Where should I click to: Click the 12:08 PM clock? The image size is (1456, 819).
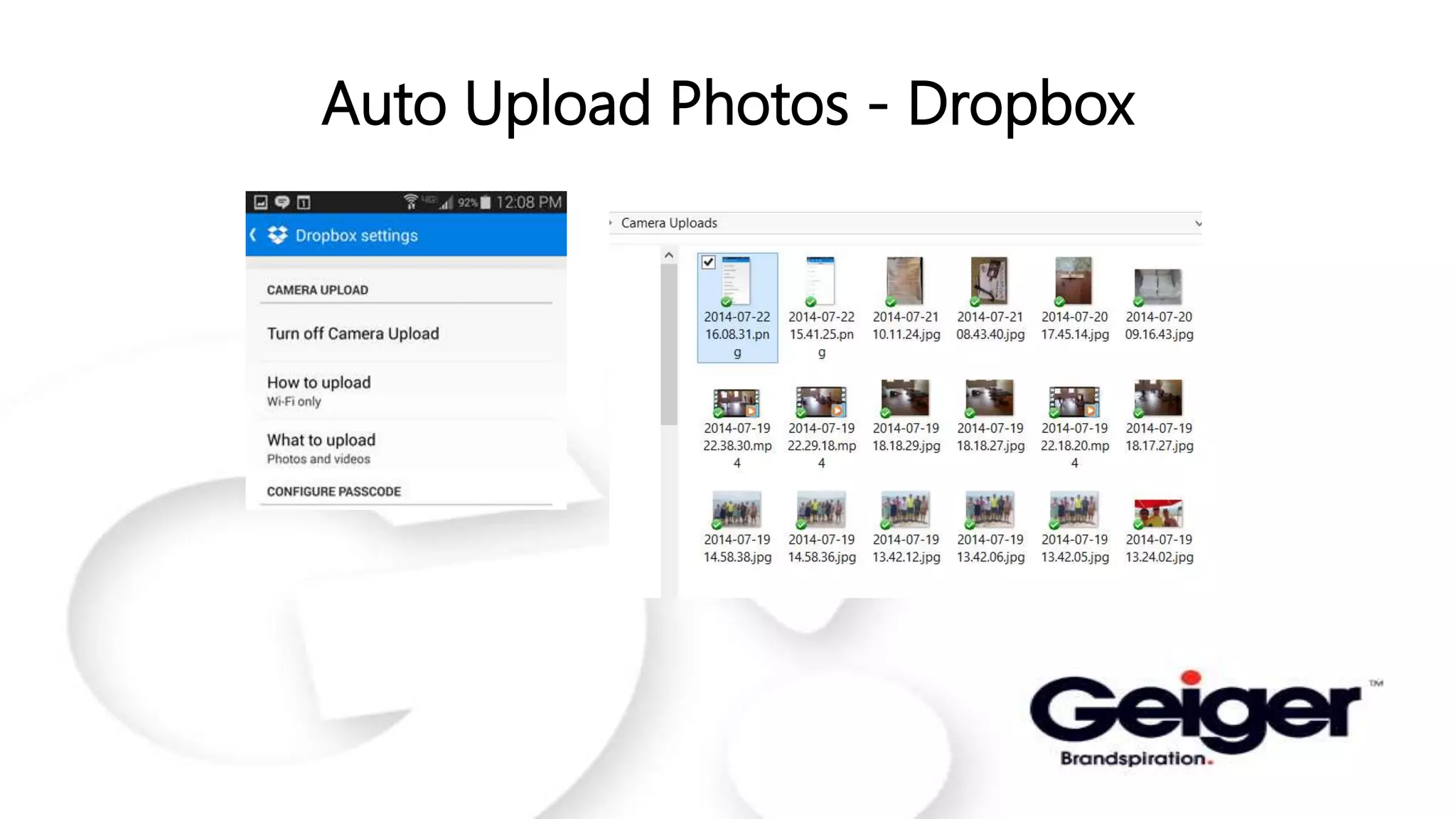pos(529,203)
